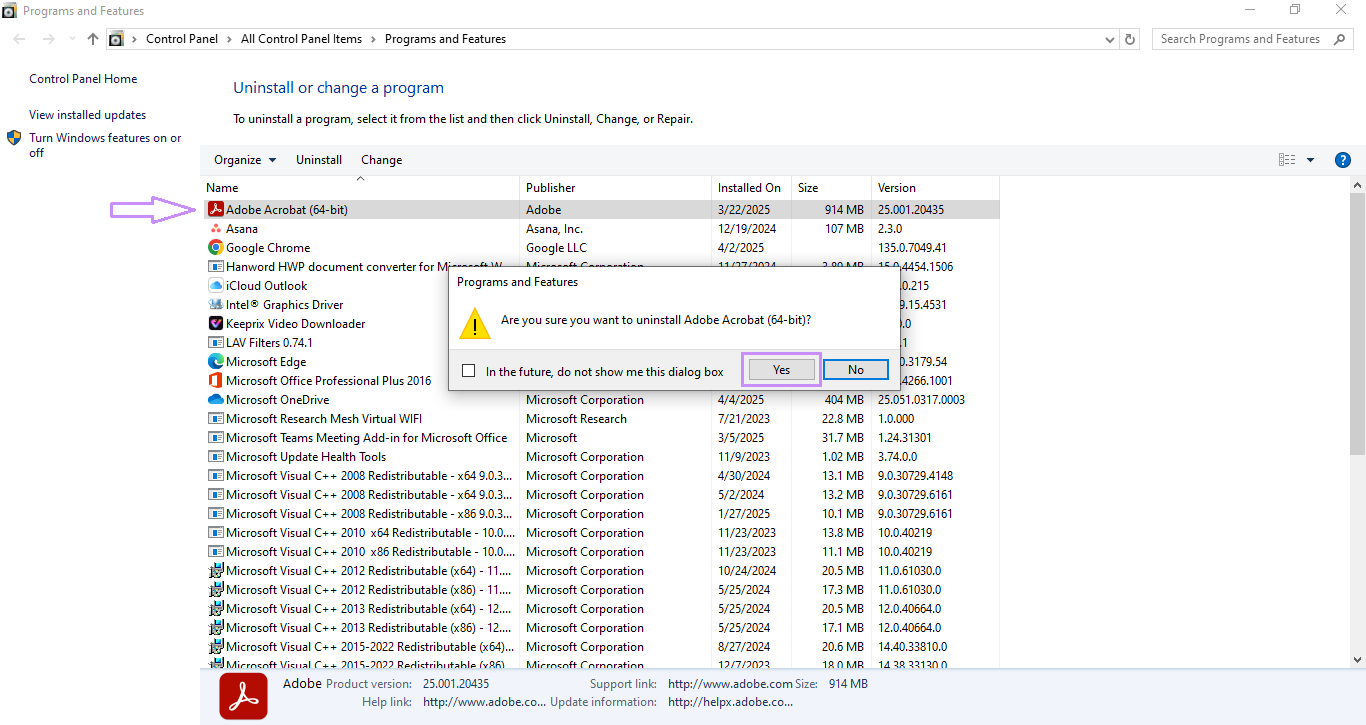The image size is (1366, 725).
Task: Confirm uninstall by clicking Yes
Action: [780, 369]
